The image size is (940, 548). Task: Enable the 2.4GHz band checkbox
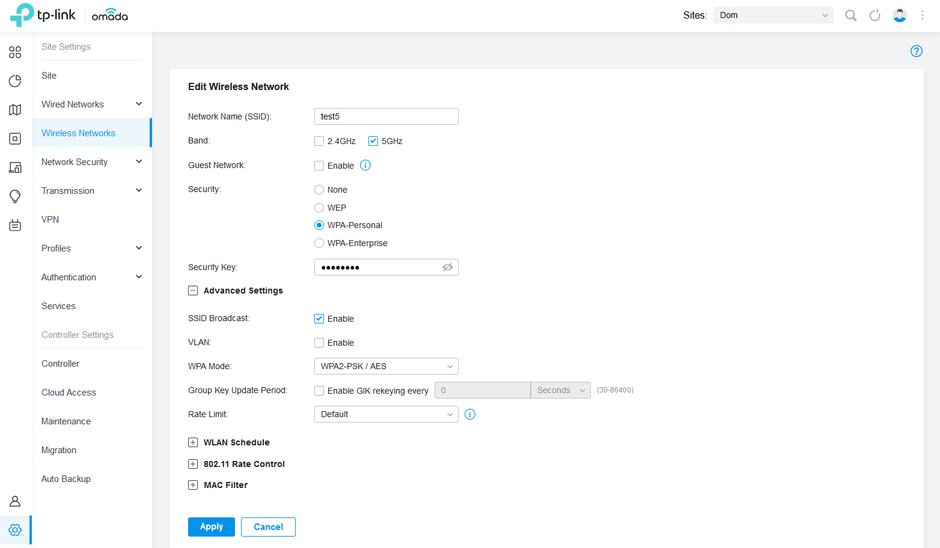click(319, 141)
